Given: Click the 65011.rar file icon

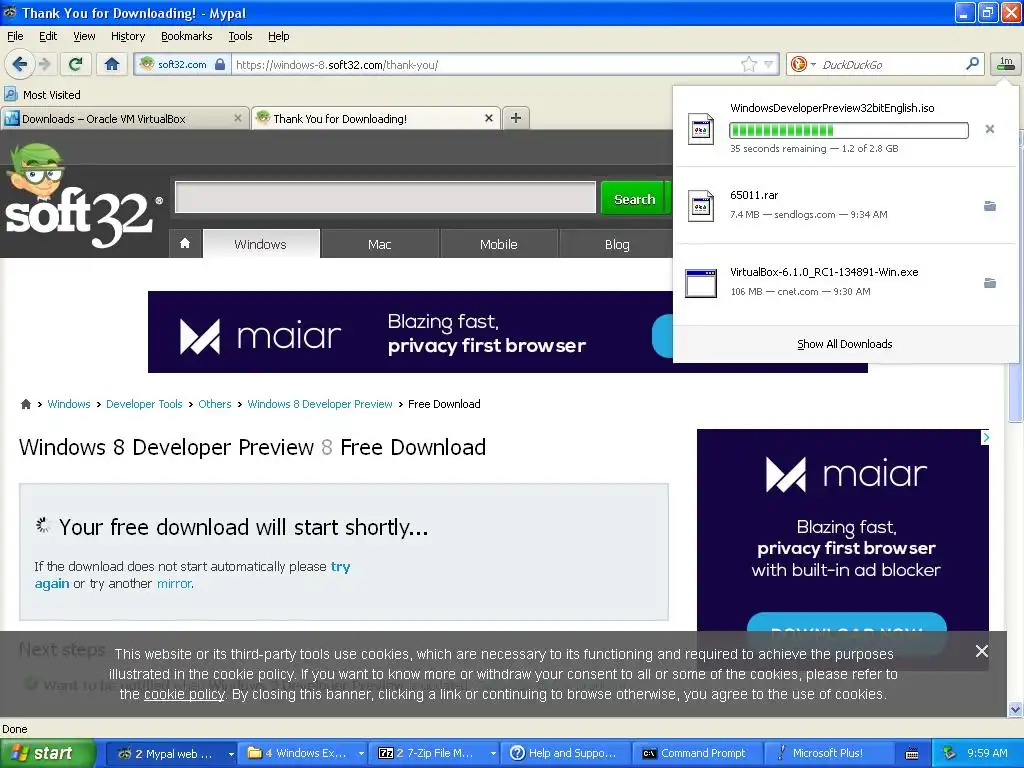Looking at the screenshot, I should pyautogui.click(x=701, y=206).
